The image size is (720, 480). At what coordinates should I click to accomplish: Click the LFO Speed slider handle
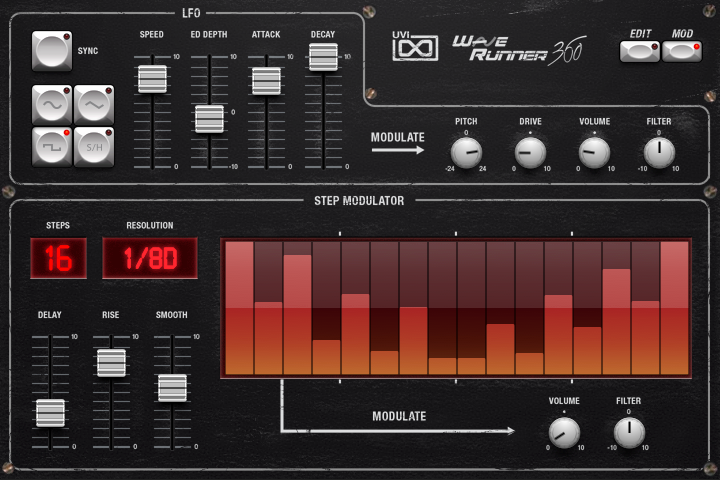click(152, 79)
